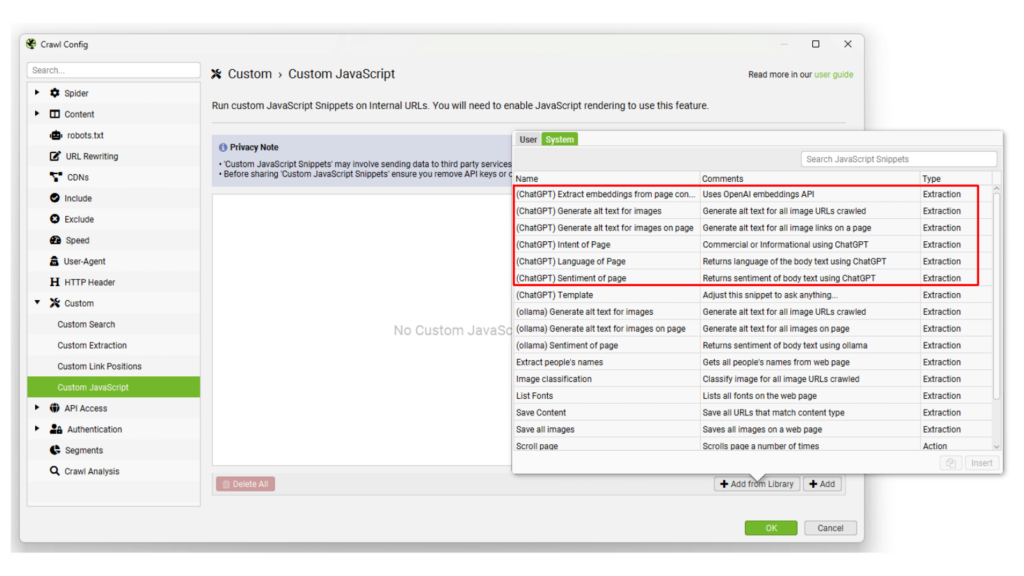Collapse the Custom tree node
Viewport: 1024px width, 576px height.
[x=37, y=302]
